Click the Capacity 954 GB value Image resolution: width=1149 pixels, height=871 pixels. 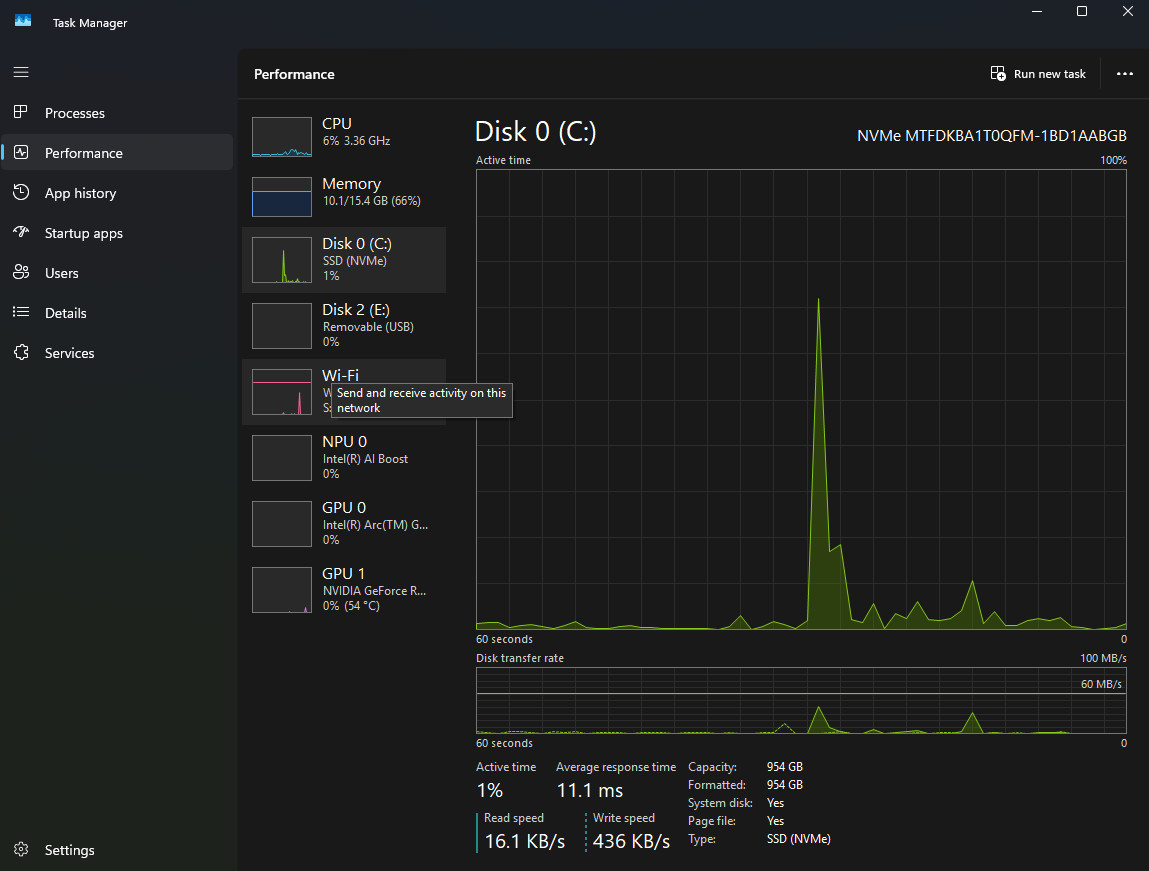(785, 766)
